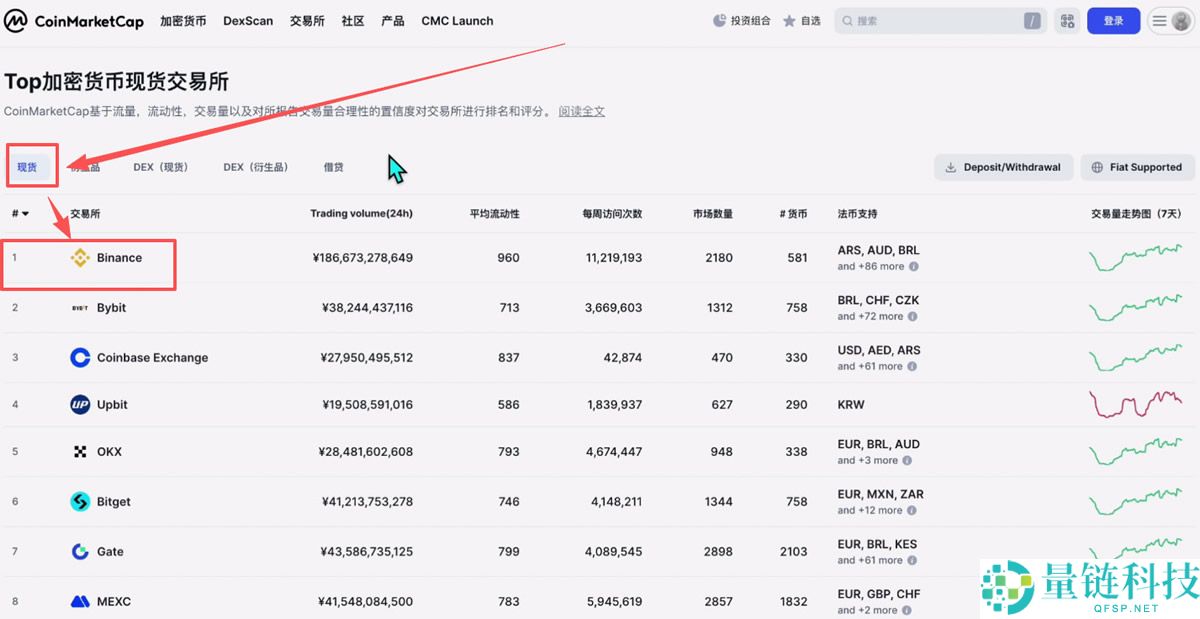Click the star icon next to 自选

(791, 20)
